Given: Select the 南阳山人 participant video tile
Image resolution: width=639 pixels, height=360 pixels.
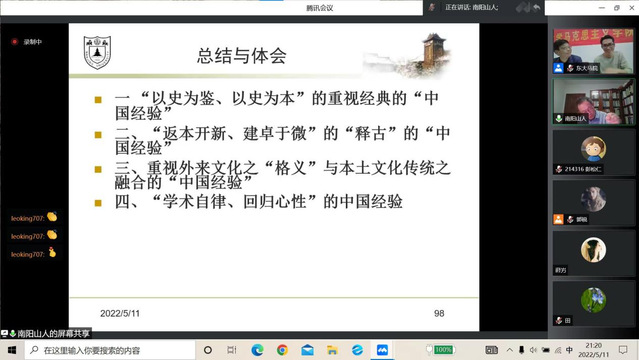Looking at the screenshot, I should (x=593, y=102).
